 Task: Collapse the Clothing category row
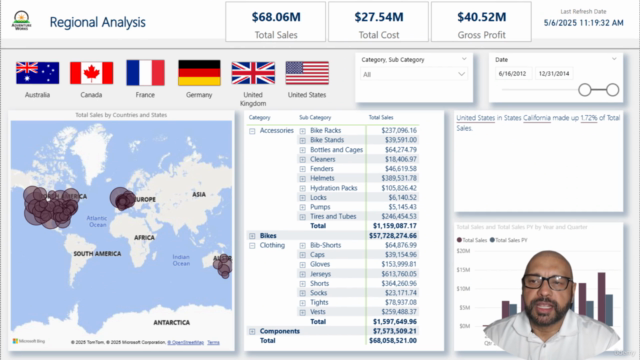tap(252, 246)
